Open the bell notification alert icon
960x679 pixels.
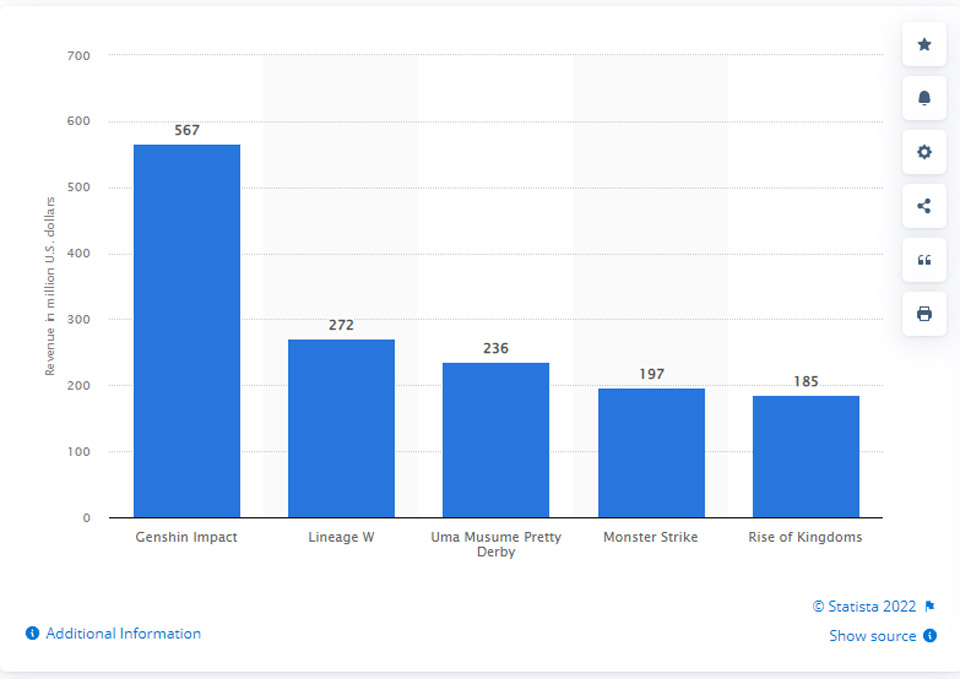pos(924,99)
